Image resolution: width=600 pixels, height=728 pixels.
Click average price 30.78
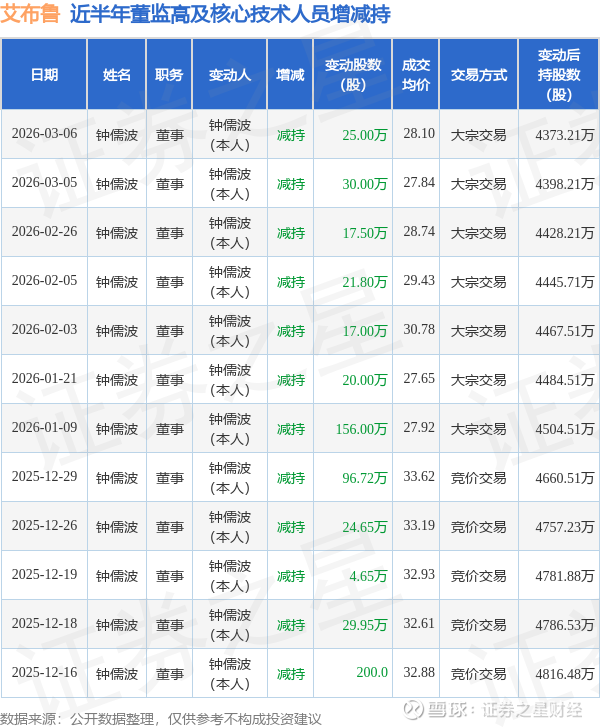click(x=419, y=330)
